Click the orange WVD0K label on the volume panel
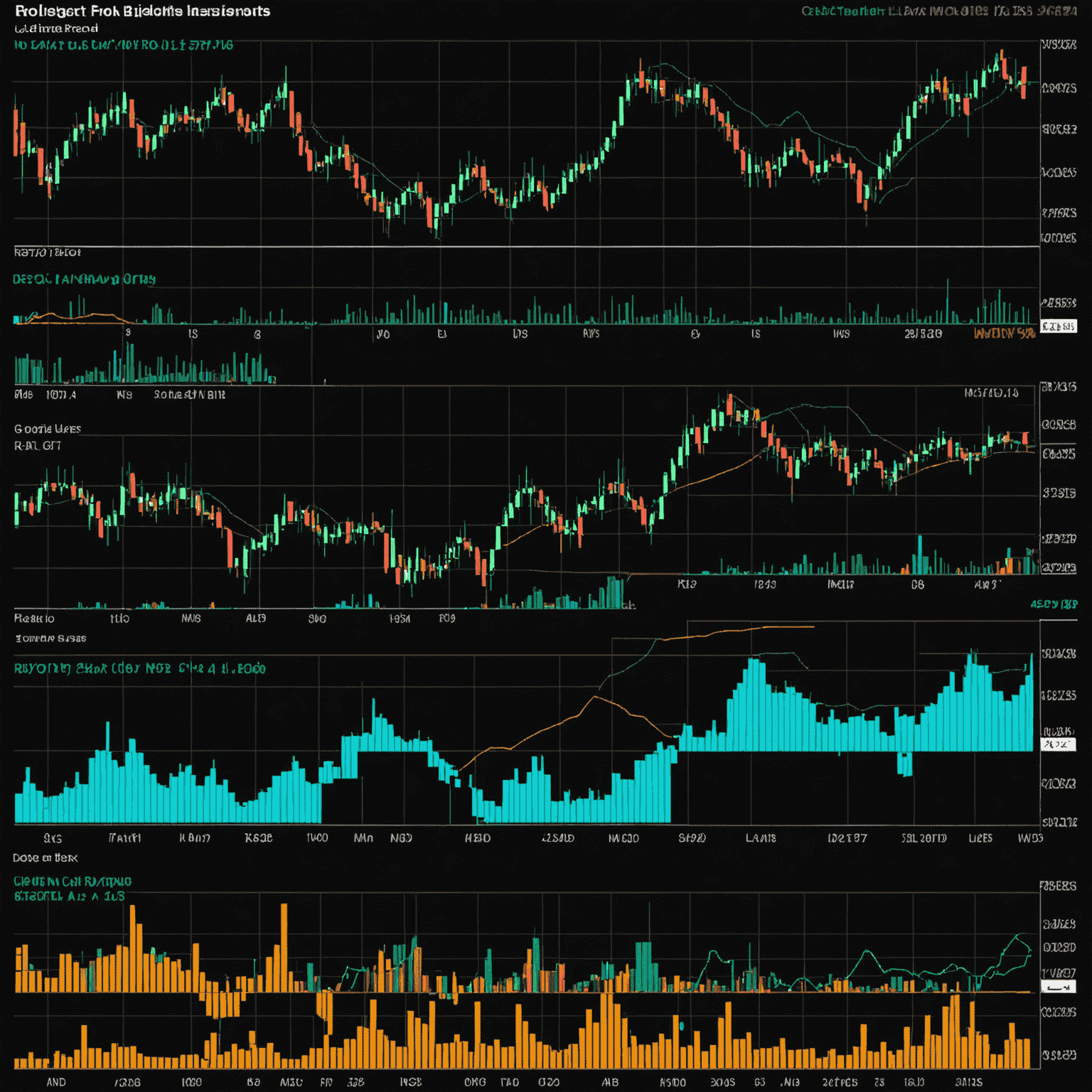Screen dimensions: 1092x1092 [1004, 333]
